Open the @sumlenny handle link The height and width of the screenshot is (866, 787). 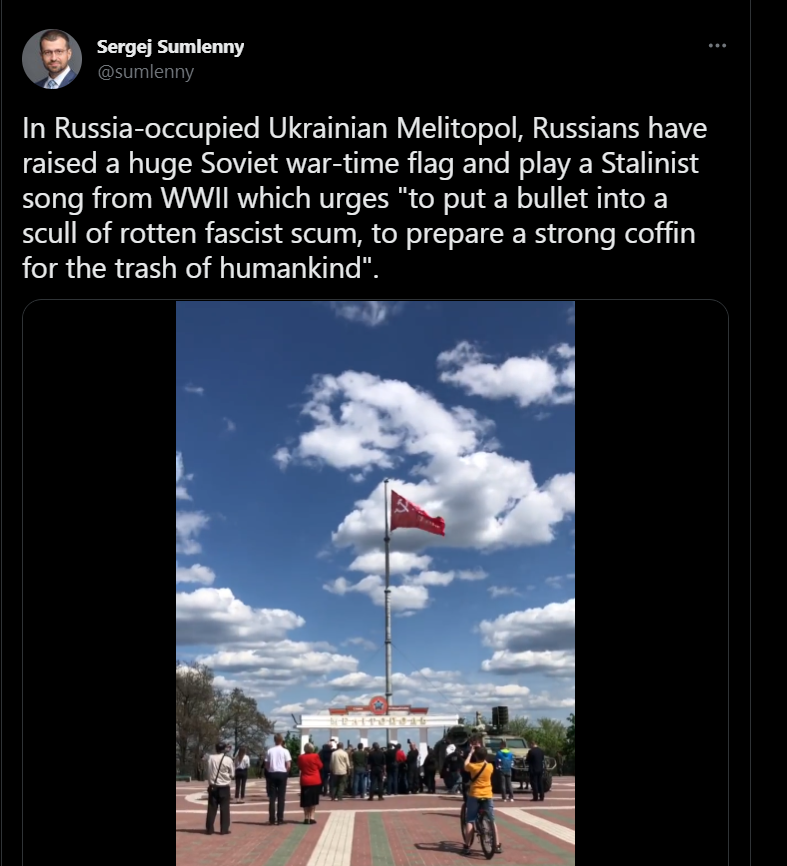tap(145, 72)
